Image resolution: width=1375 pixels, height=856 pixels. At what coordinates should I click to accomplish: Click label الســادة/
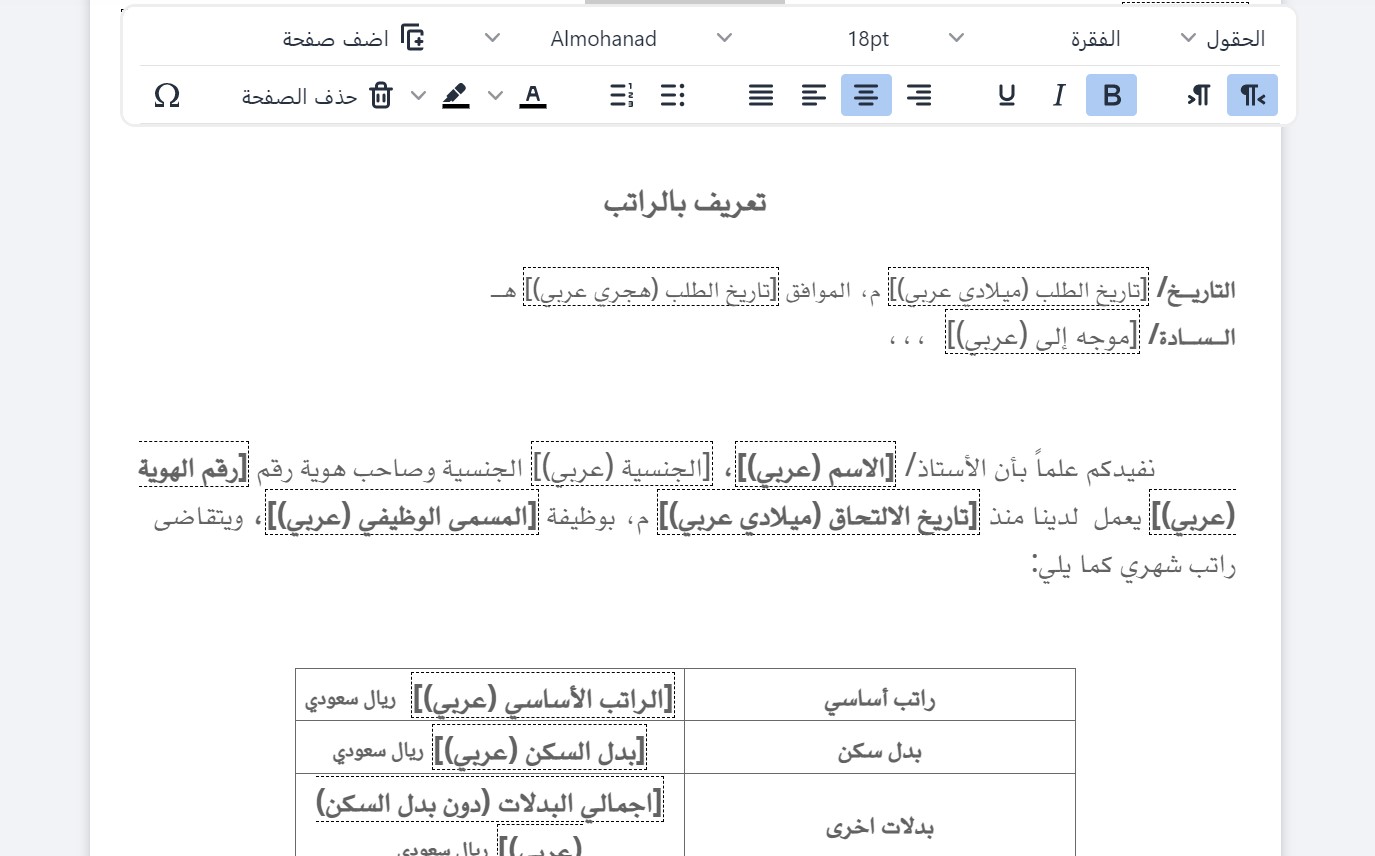pyautogui.click(x=1192, y=337)
